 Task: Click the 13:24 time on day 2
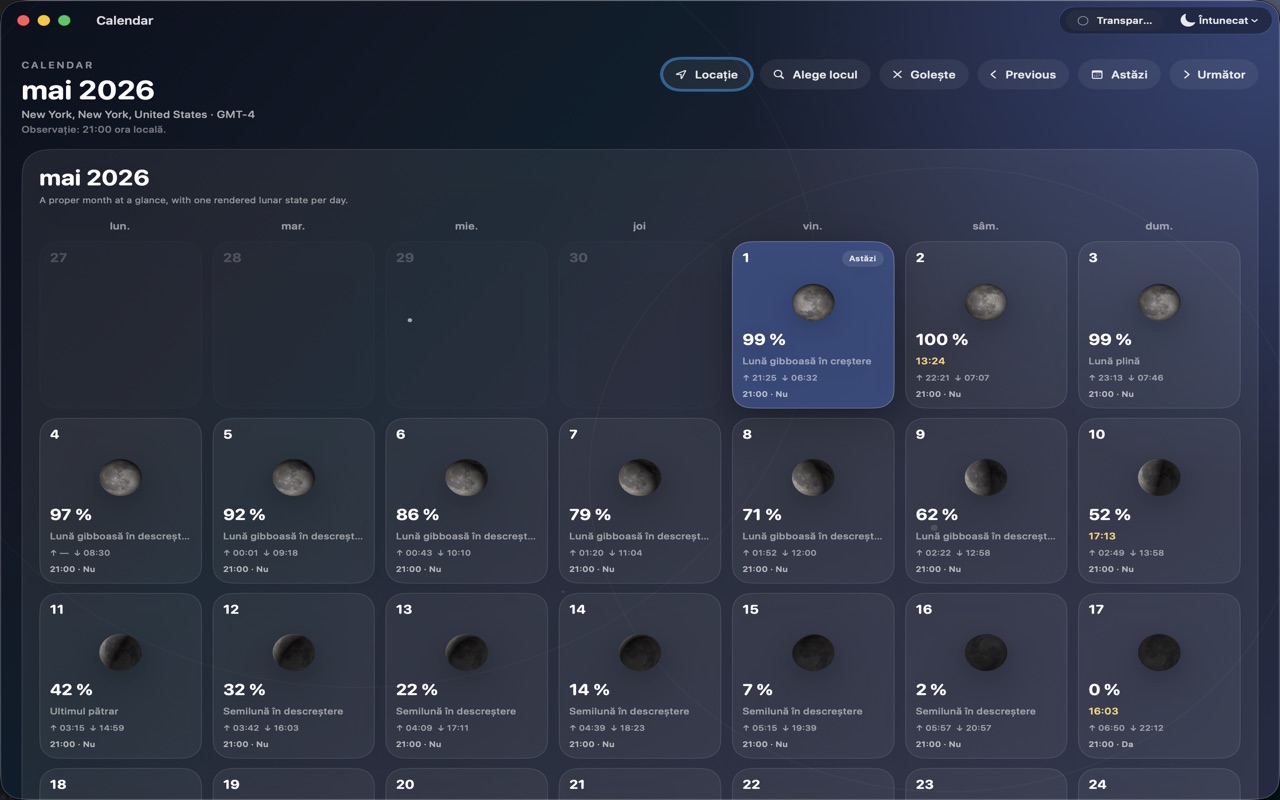[x=930, y=361]
